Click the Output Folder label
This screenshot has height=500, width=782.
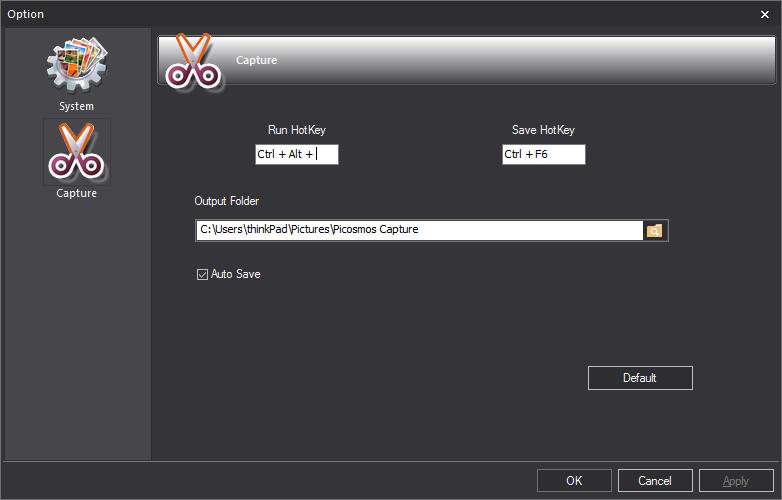click(x=227, y=201)
